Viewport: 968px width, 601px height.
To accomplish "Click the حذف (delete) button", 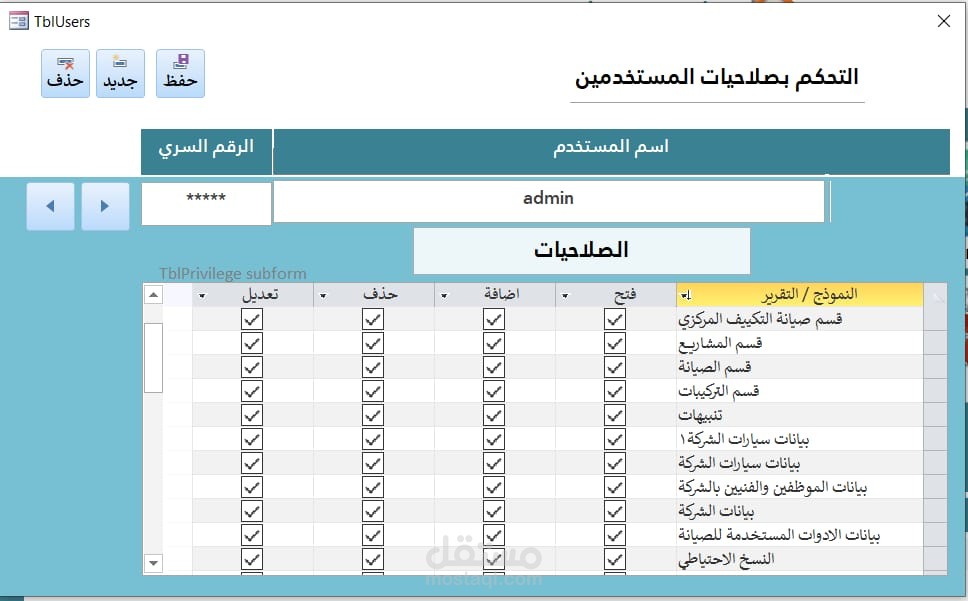I will (x=65, y=73).
